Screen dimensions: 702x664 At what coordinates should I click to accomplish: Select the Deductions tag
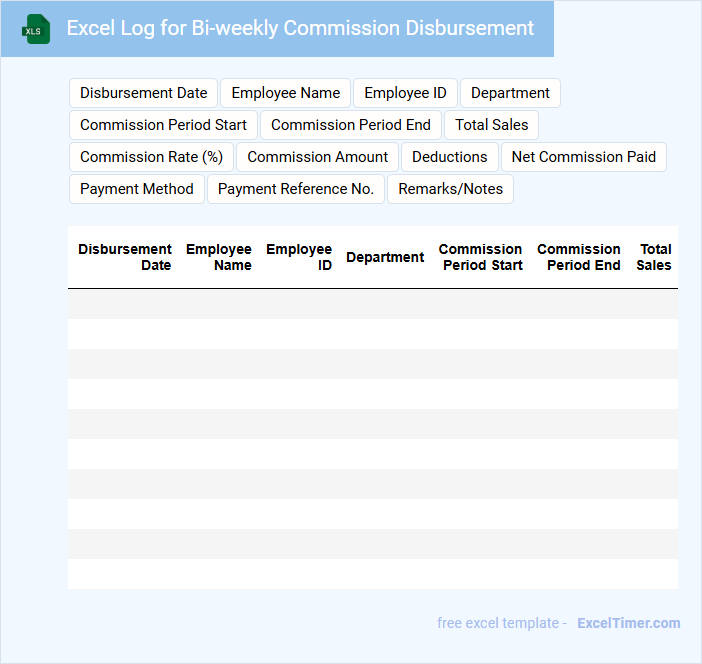coord(449,157)
